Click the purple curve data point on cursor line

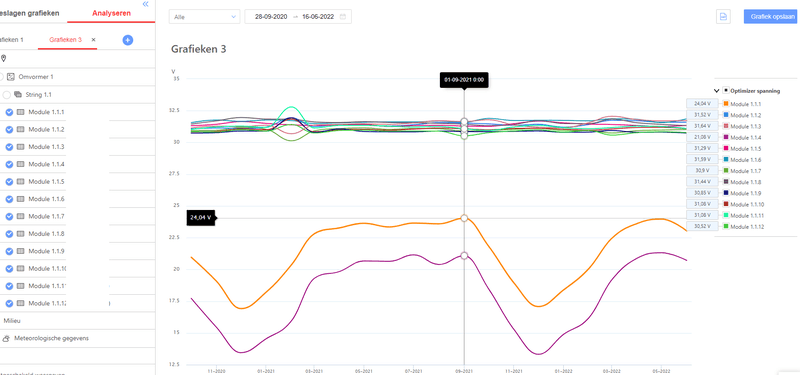[x=464, y=256]
